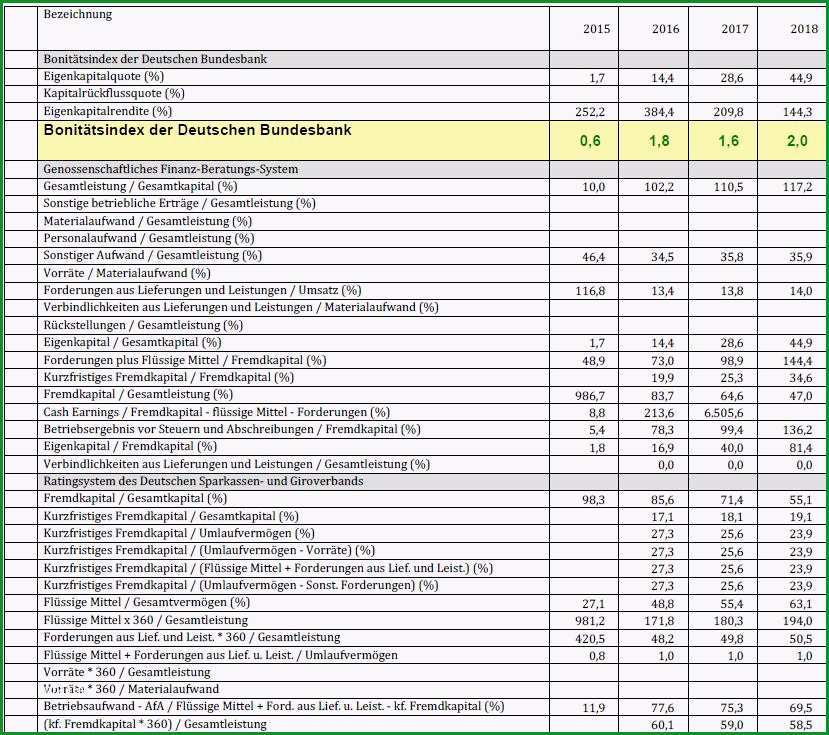Select the 2015 column header

point(596,29)
